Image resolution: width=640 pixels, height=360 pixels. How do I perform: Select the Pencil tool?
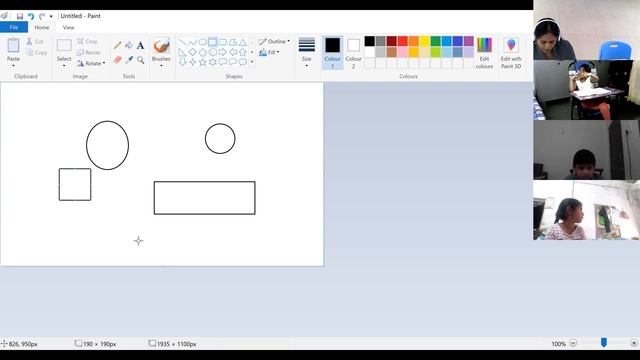click(x=118, y=45)
